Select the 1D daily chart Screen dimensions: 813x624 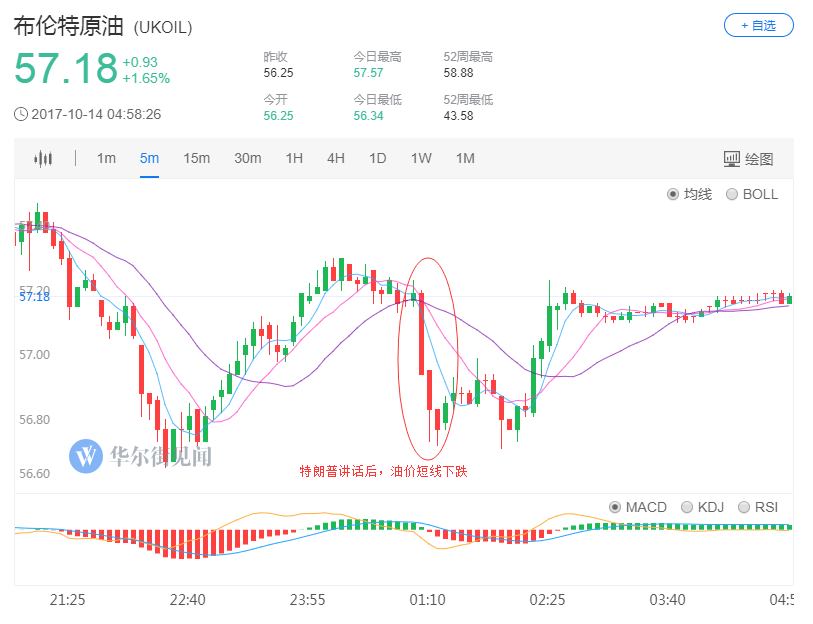tap(377, 158)
